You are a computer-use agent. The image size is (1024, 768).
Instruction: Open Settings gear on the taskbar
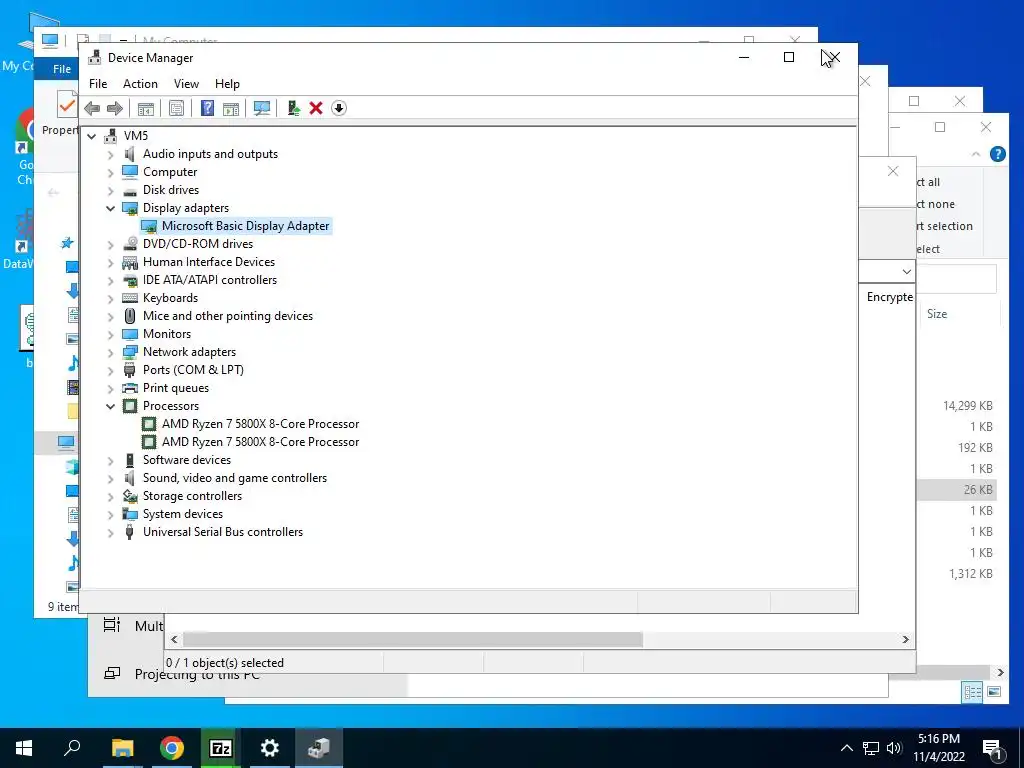(270, 748)
